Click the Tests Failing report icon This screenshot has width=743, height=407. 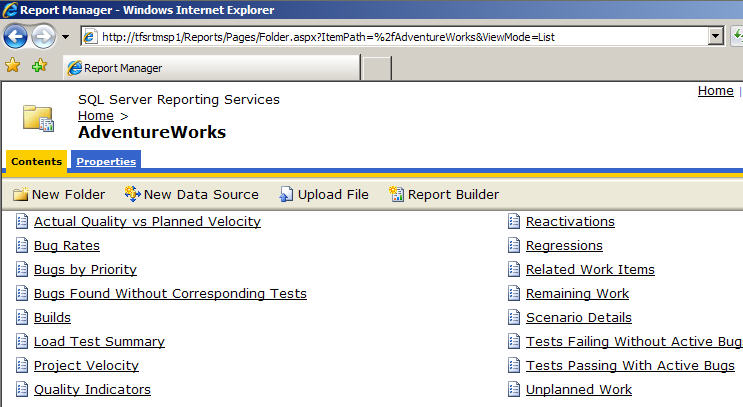(514, 341)
